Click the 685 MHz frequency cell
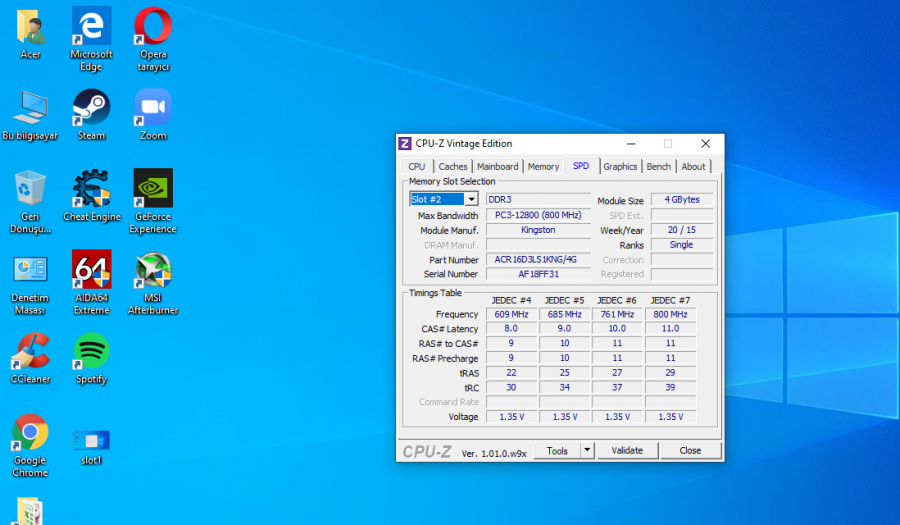 coord(565,314)
